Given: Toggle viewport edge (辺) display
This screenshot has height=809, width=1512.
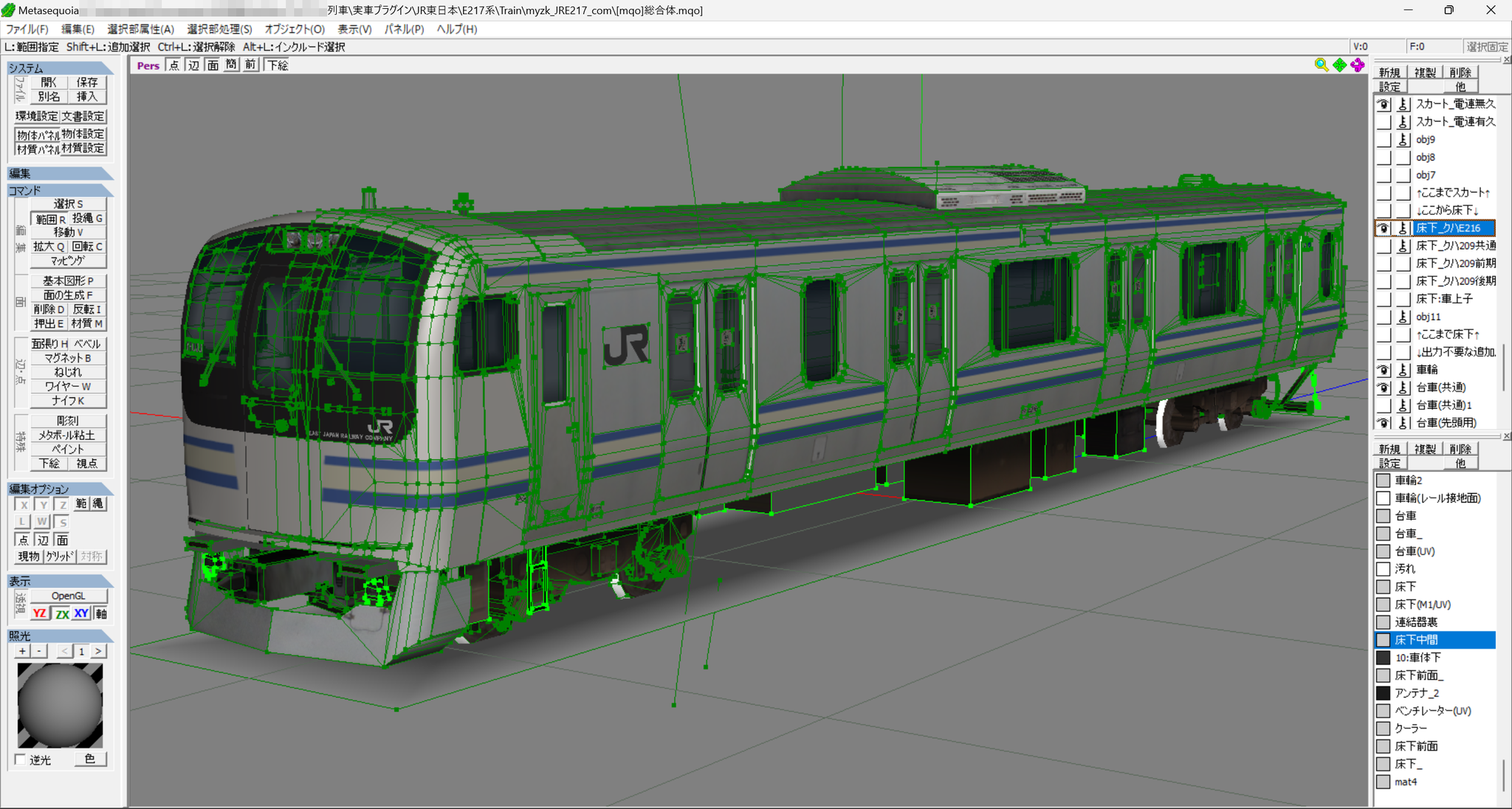Looking at the screenshot, I should click(x=193, y=65).
